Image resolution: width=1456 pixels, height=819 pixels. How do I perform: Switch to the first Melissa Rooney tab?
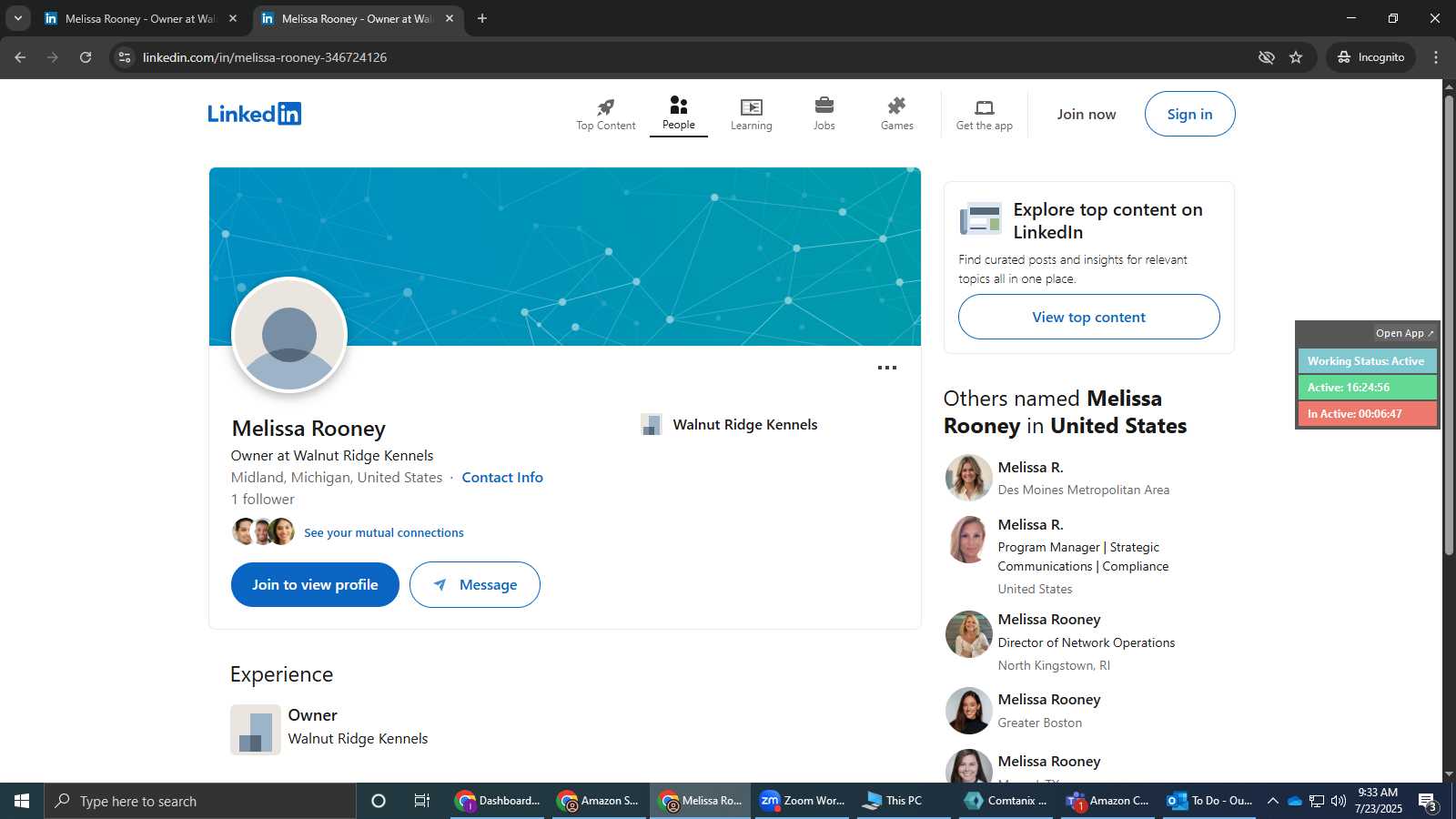[x=141, y=18]
